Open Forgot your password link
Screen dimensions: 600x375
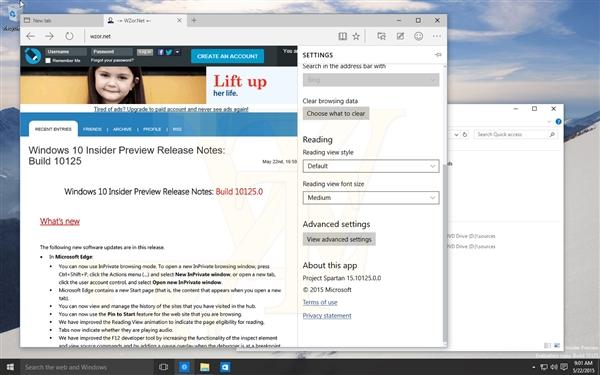(x=112, y=60)
